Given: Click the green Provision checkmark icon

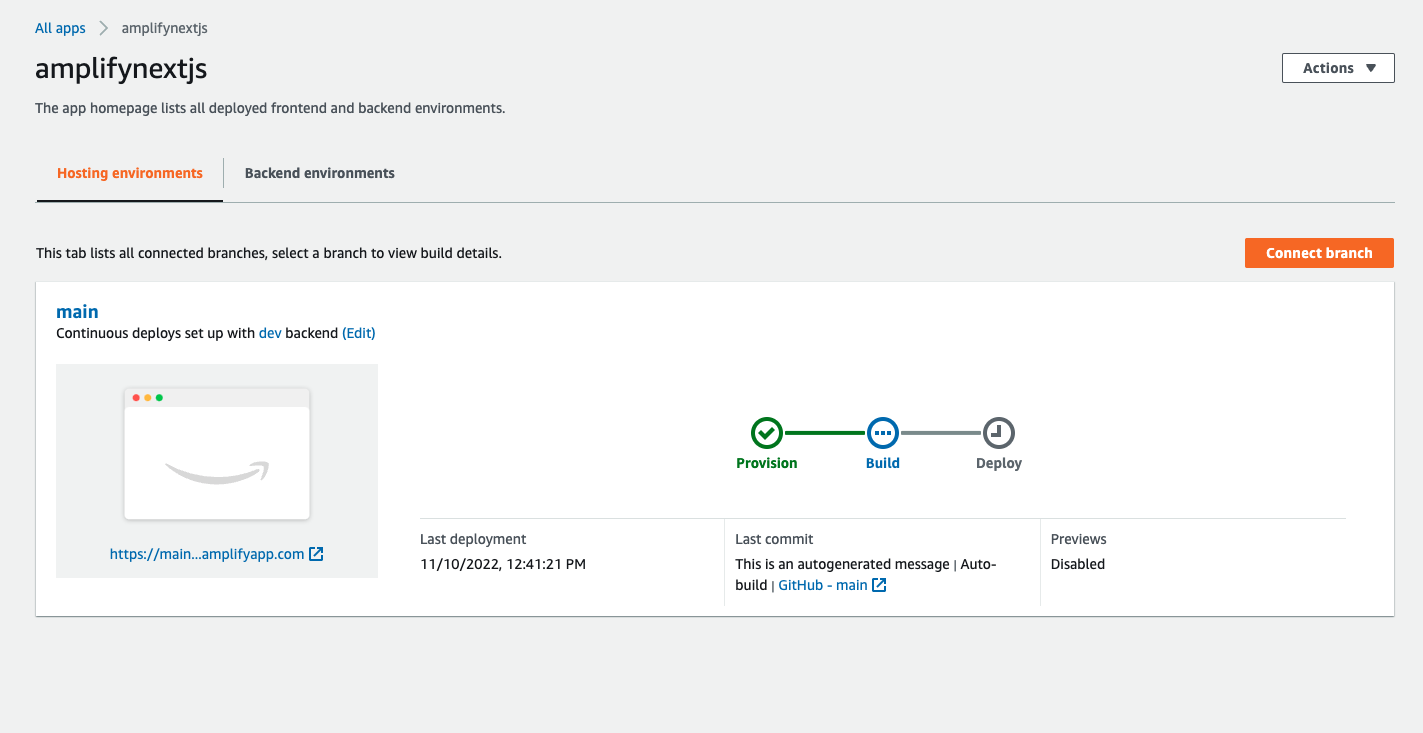Looking at the screenshot, I should [767, 433].
